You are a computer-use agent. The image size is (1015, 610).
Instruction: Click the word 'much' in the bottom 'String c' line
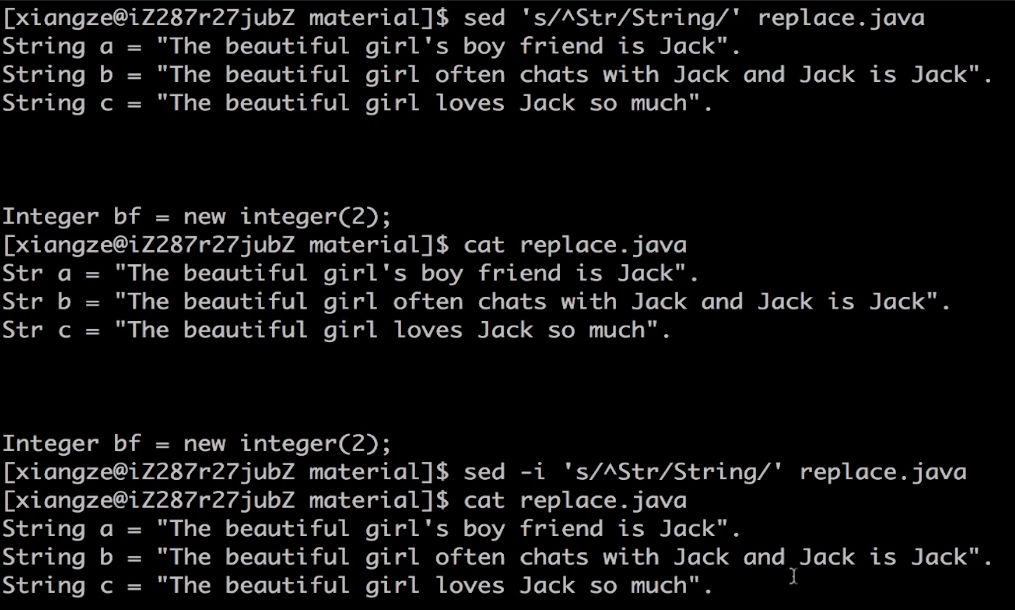pos(658,585)
